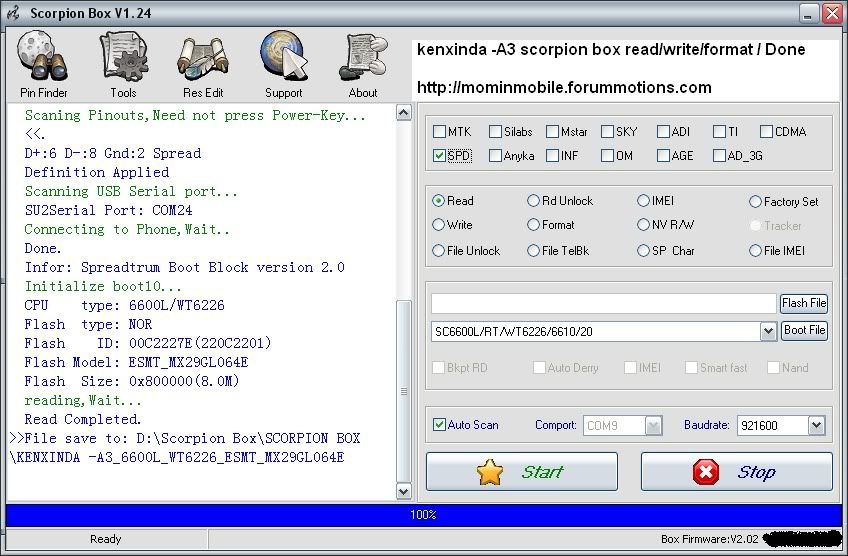The image size is (848, 556).
Task: Click the 100% progress bar
Action: 423,514
